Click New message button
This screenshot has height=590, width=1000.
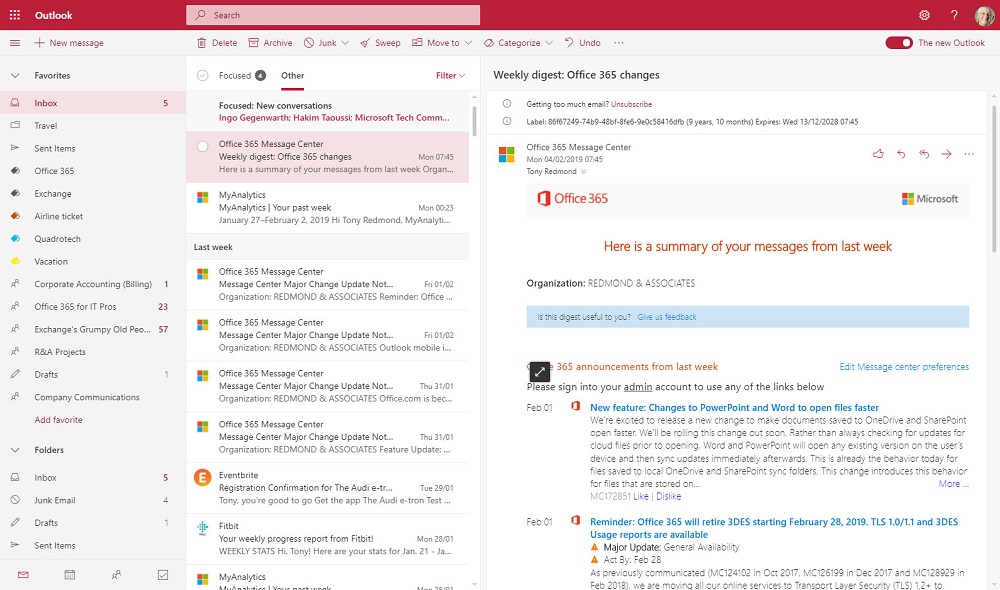pos(69,43)
